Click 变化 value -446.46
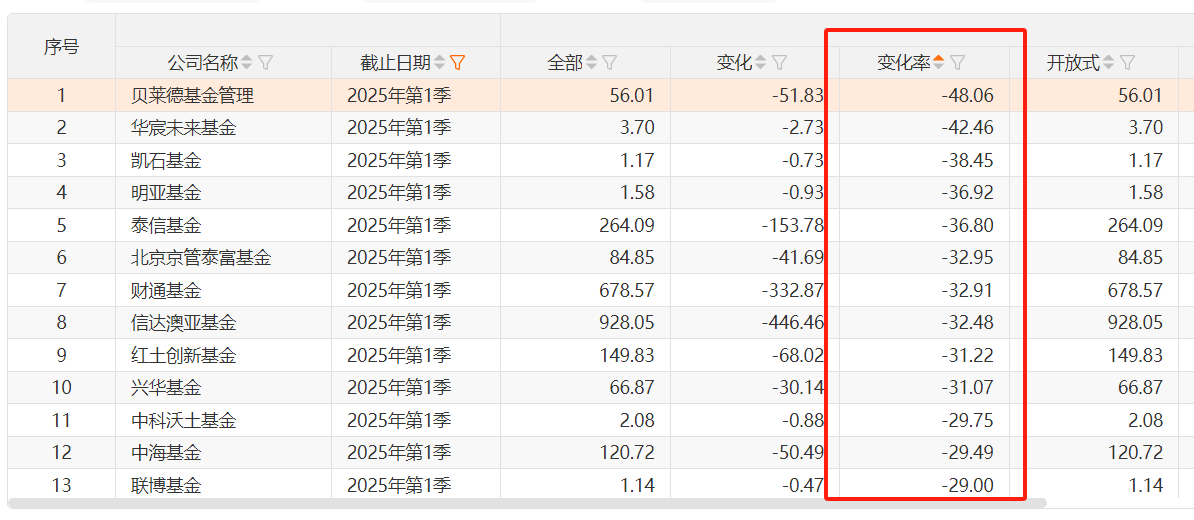This screenshot has width=1194, height=520. pyautogui.click(x=793, y=323)
